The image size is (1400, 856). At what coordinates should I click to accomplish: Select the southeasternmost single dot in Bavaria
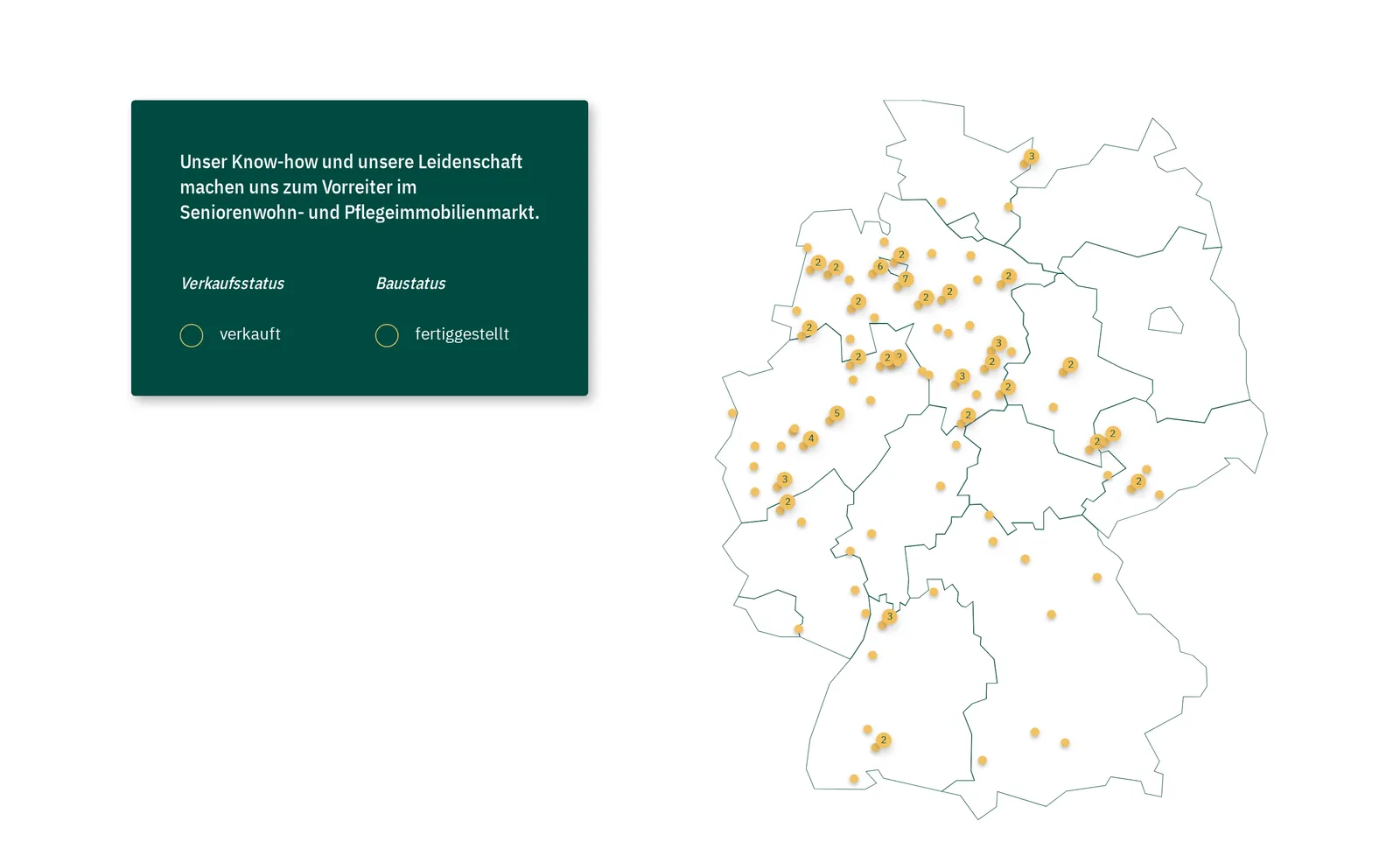point(1065,743)
